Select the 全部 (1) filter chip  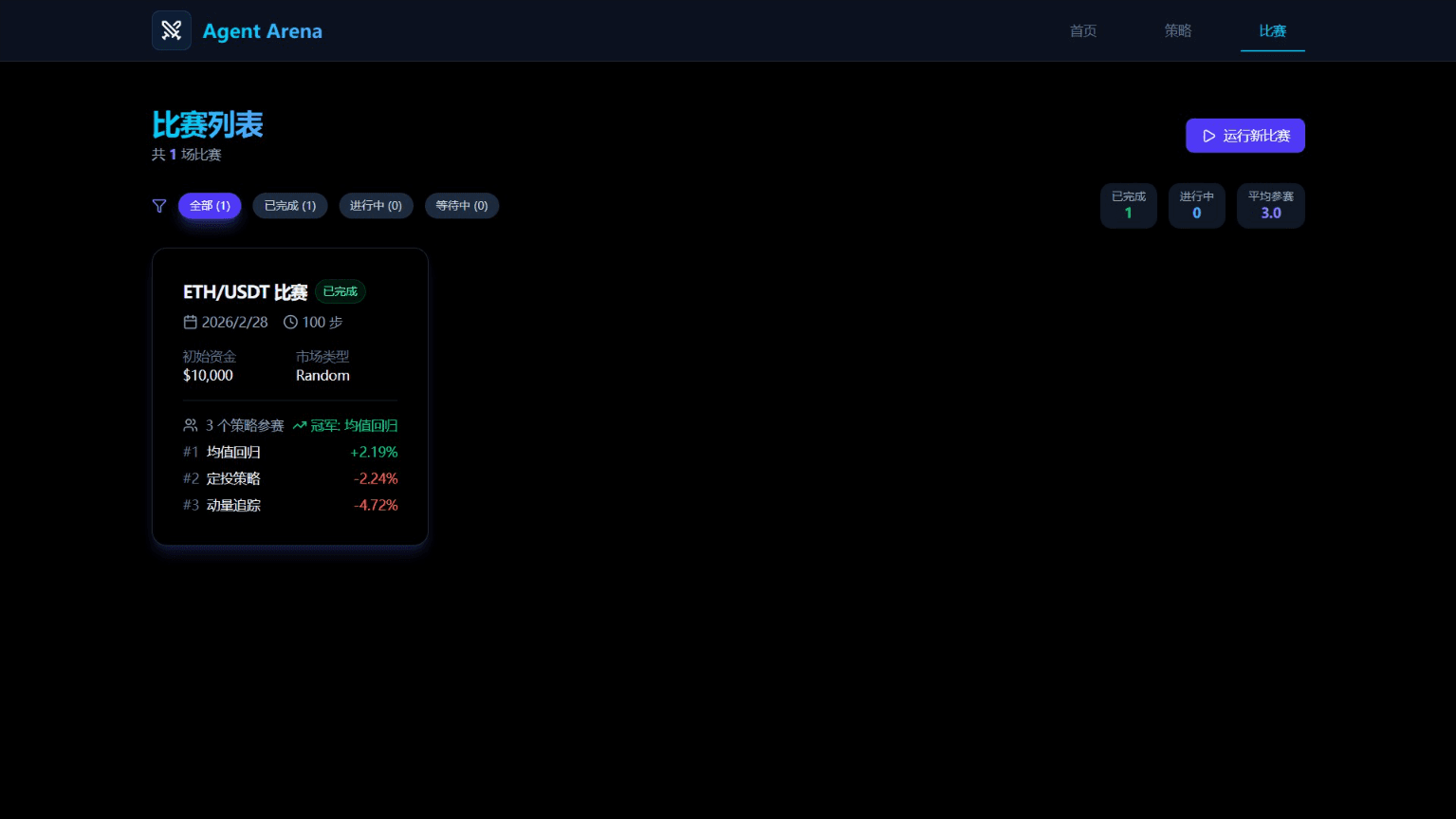pyautogui.click(x=210, y=206)
